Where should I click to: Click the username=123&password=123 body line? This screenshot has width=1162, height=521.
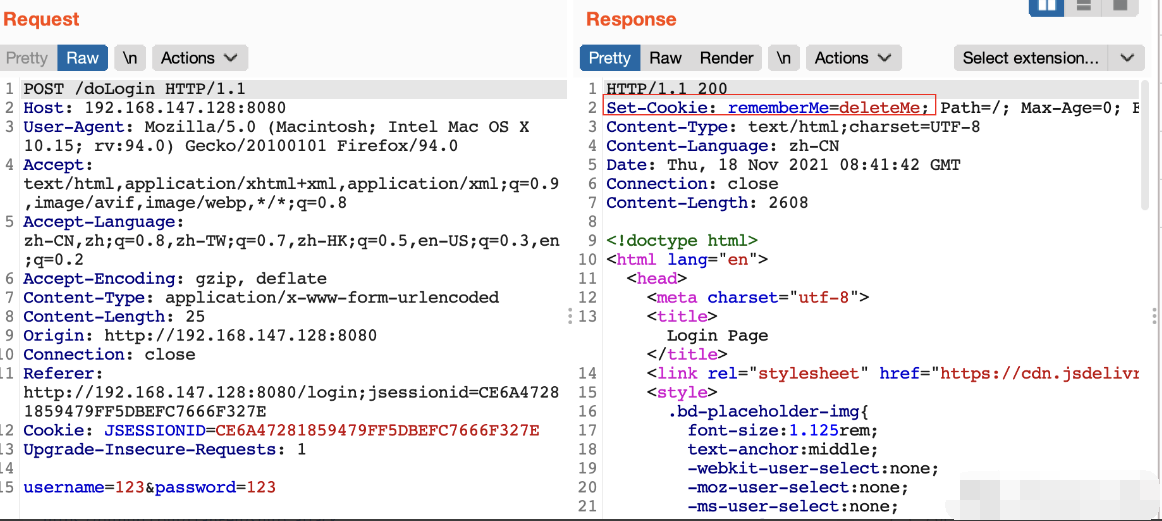(x=150, y=488)
